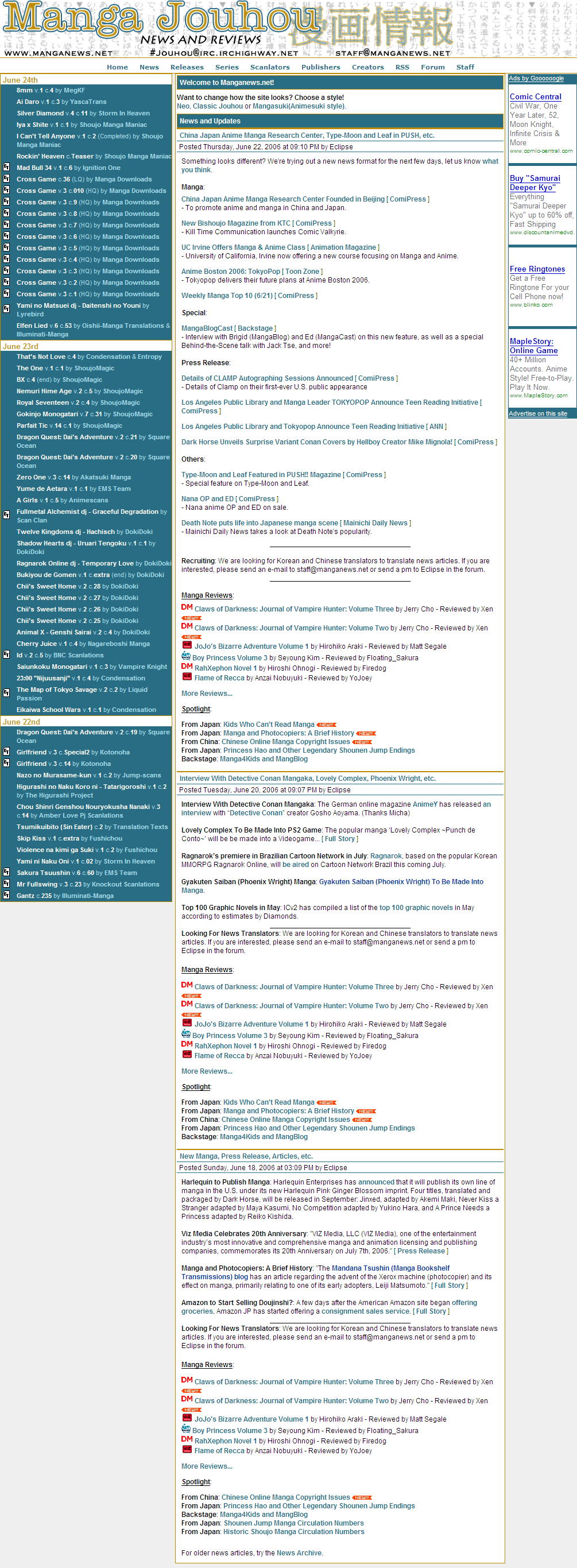Open the Buy "Samurai Deeper Kyo" ad

click(535, 183)
